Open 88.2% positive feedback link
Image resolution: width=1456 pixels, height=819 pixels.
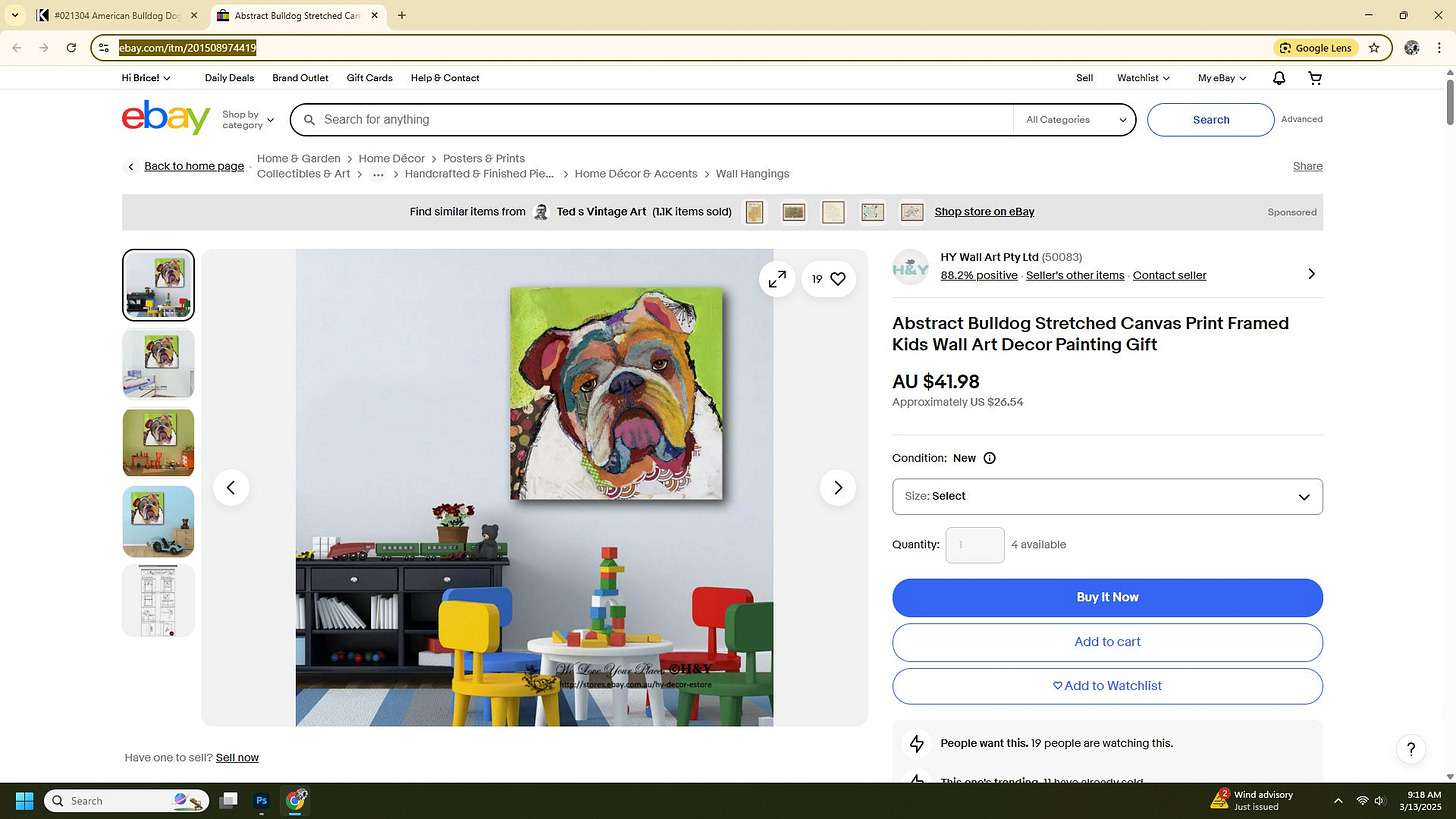[979, 276]
